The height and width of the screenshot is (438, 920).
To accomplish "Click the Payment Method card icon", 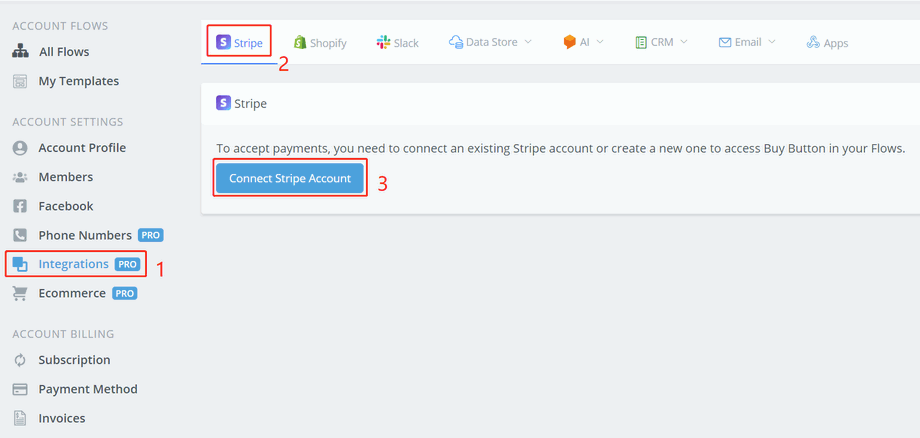I will (x=20, y=389).
